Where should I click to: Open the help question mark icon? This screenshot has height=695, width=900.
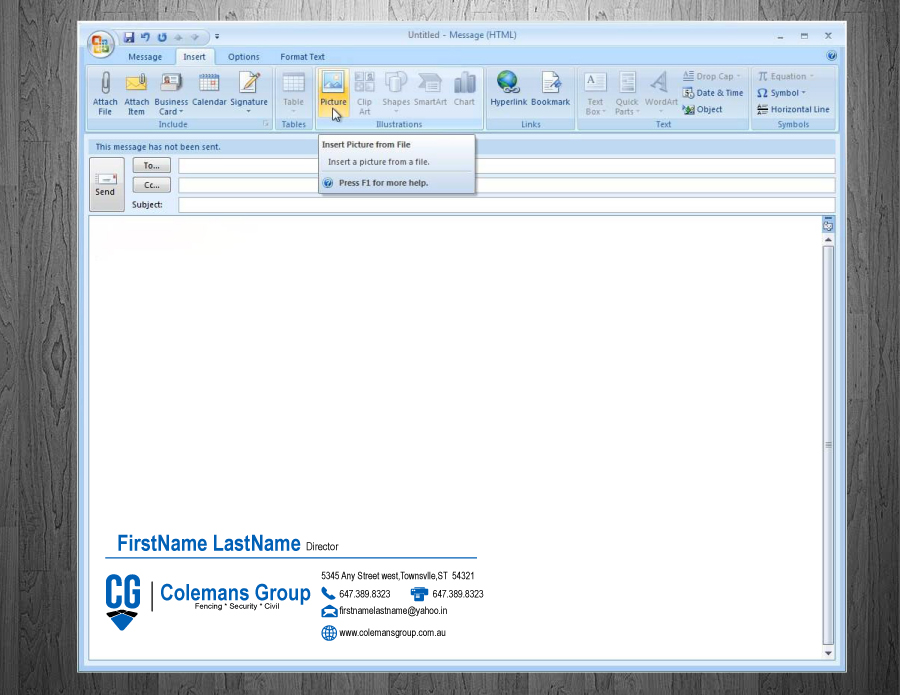tap(831, 57)
